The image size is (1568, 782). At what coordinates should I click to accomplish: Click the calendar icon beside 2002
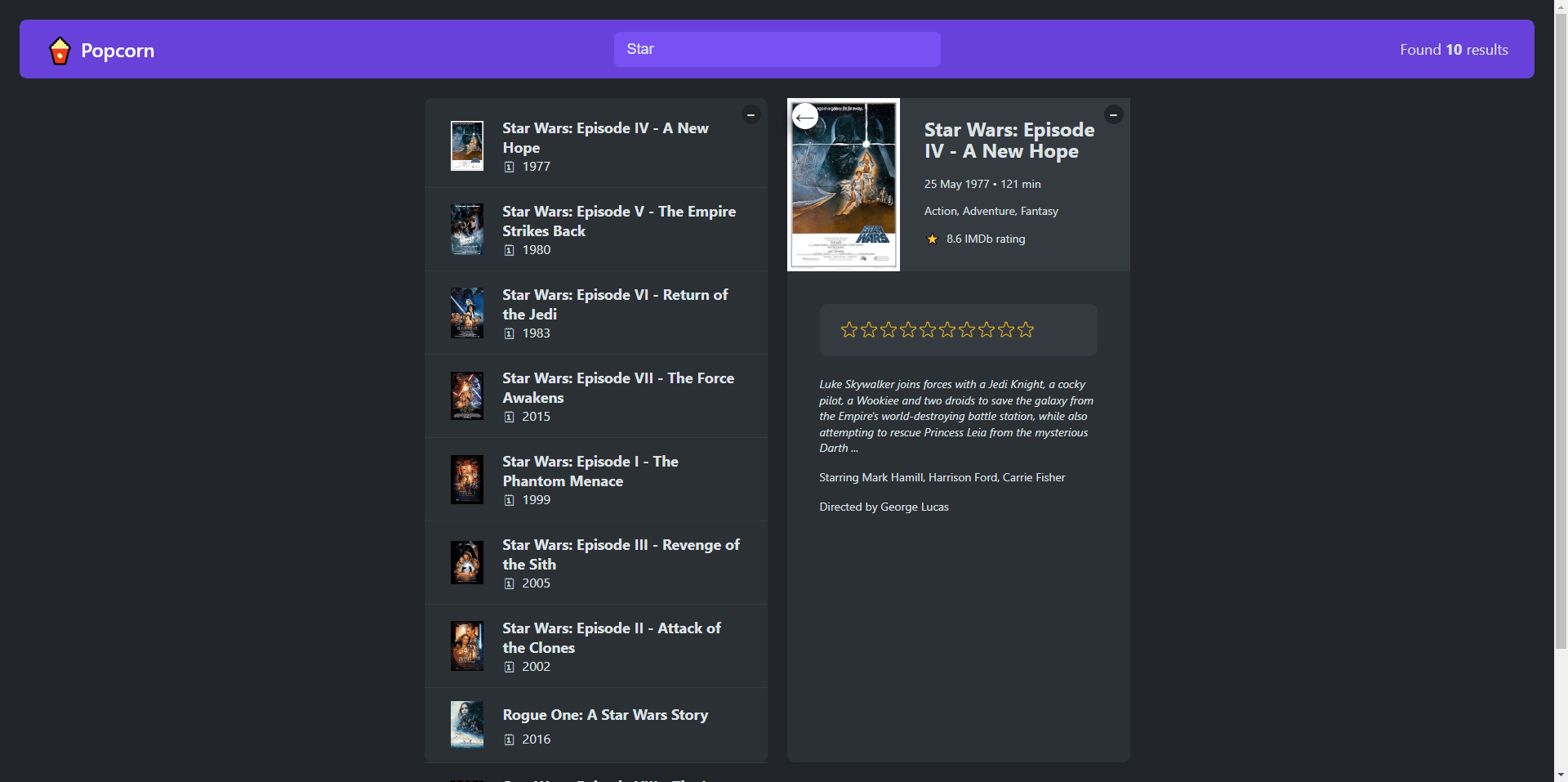pyautogui.click(x=509, y=667)
